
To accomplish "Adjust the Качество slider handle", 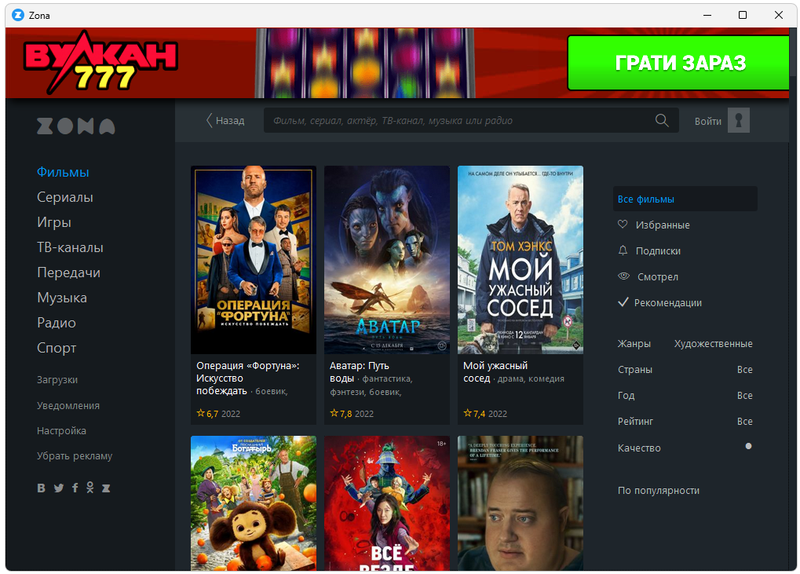I will pos(748,446).
